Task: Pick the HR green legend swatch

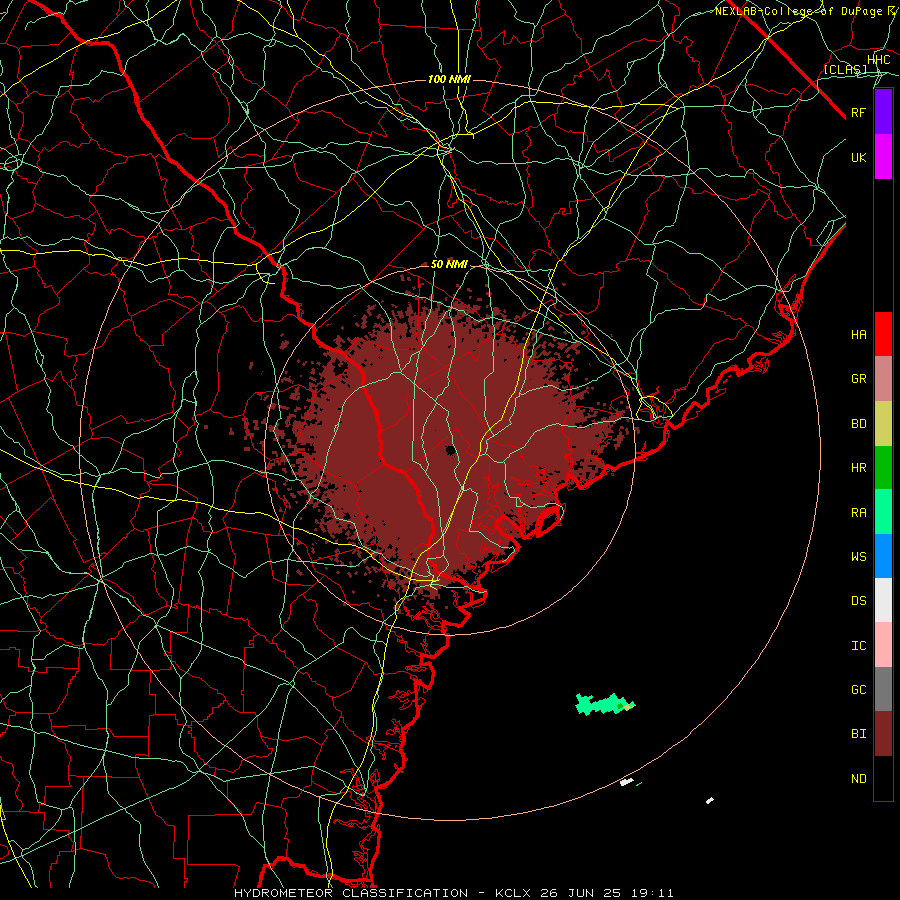Action: 883,468
